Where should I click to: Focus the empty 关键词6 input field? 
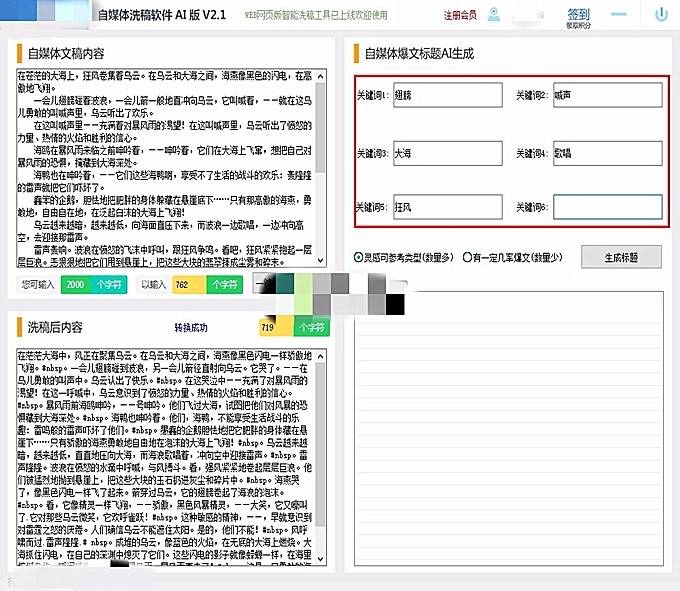pyautogui.click(x=608, y=207)
